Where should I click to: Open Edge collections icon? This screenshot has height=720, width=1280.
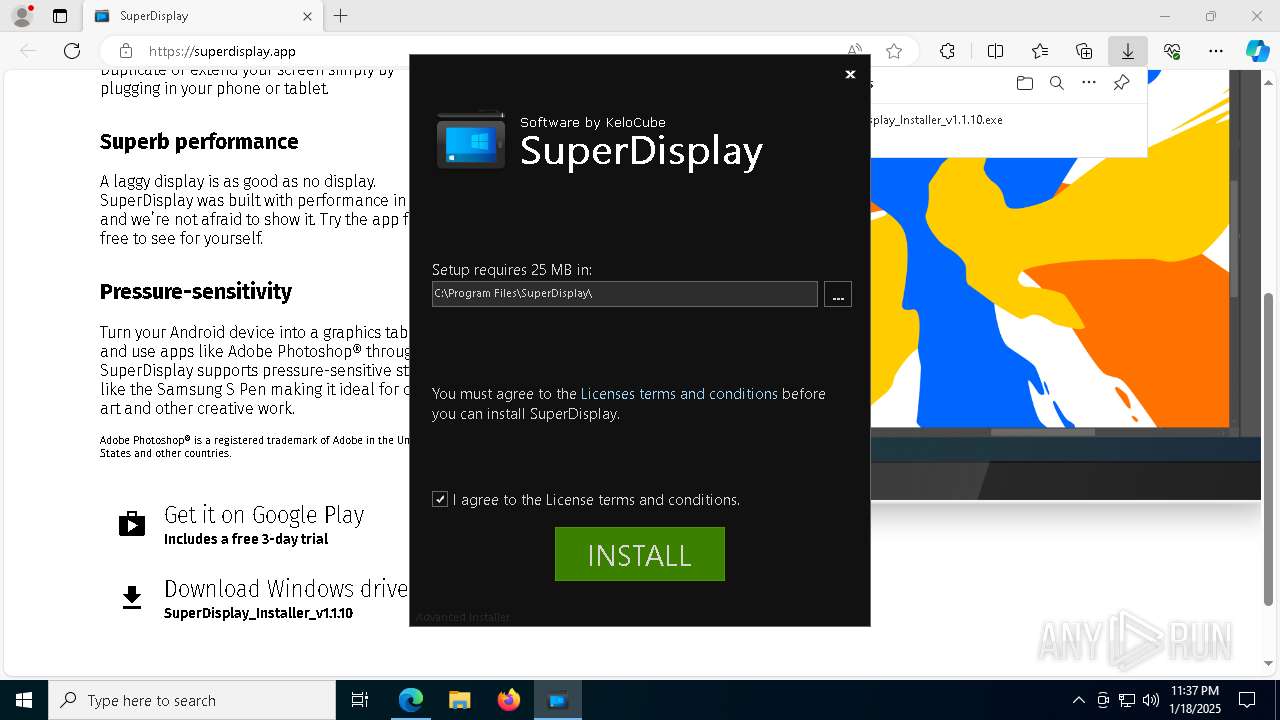[x=1084, y=51]
